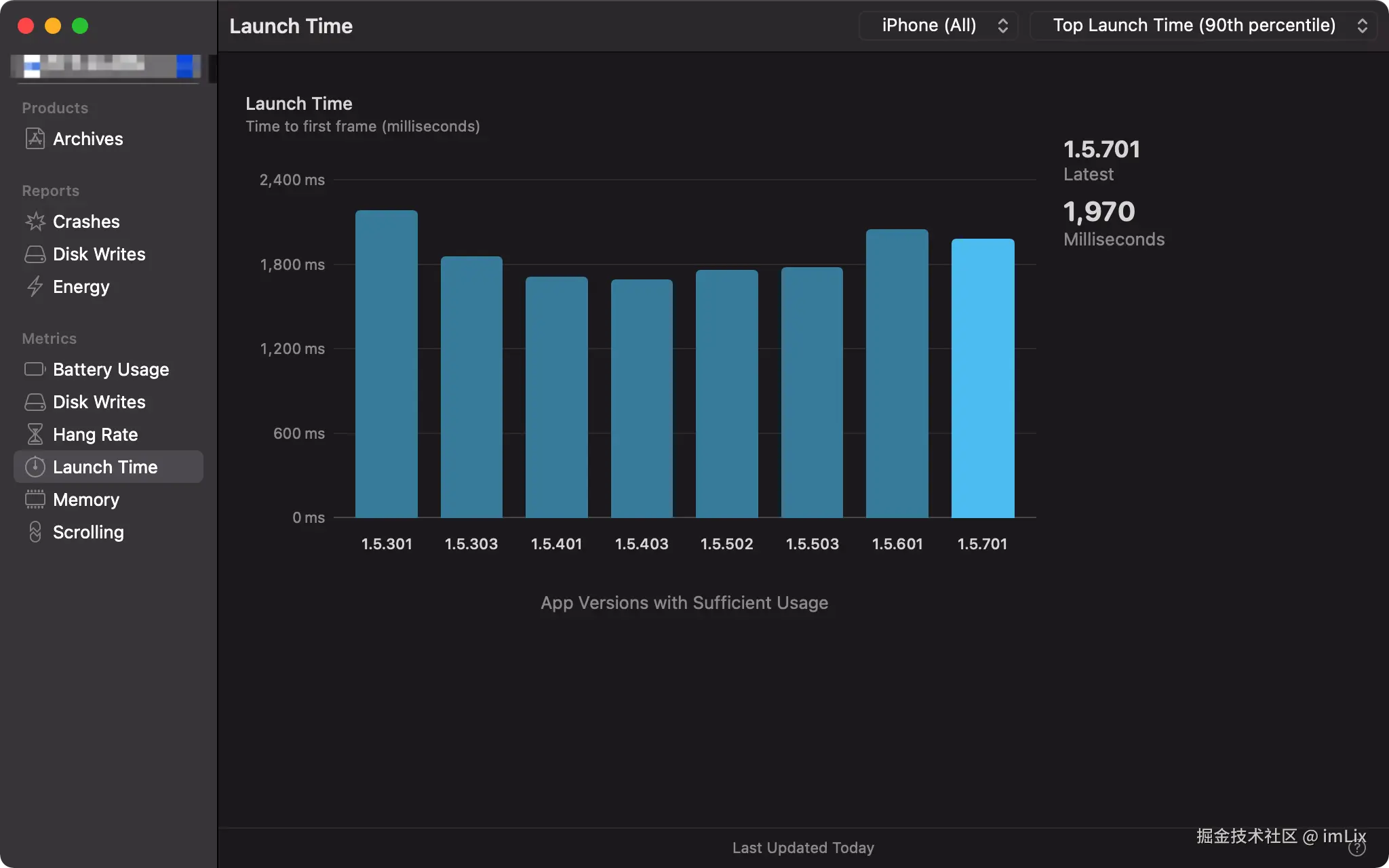Click the Energy lightning bolt icon
This screenshot has height=868, width=1389.
pos(35,287)
